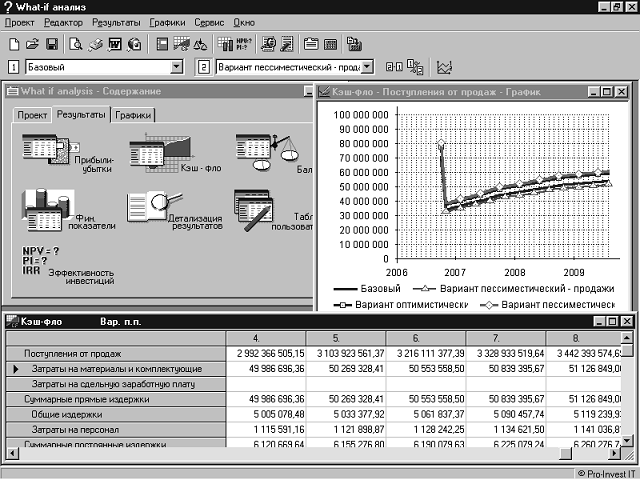Click the financial indicators bar chart toolbar icon
The height and width of the screenshot is (480, 640).
225,44
